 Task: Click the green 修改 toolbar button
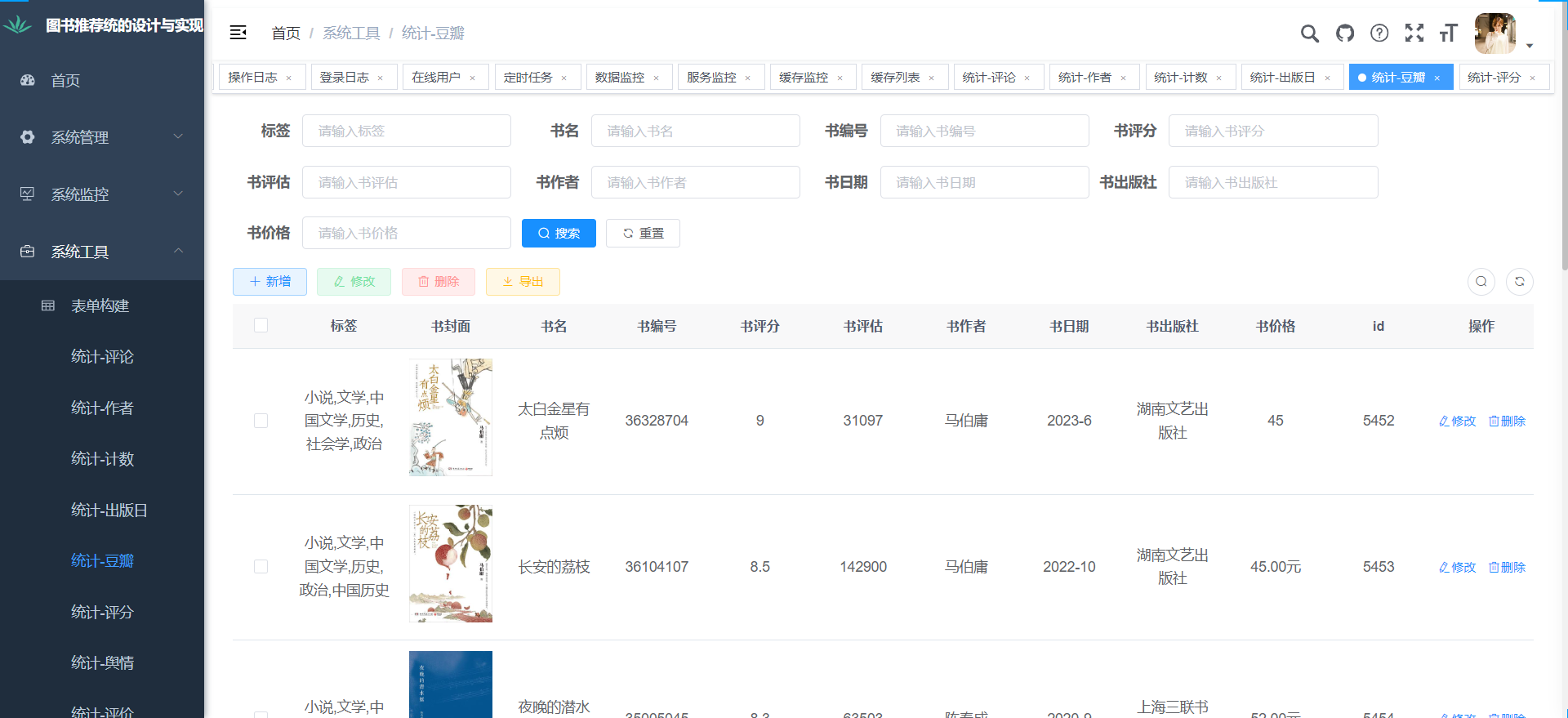tap(354, 282)
